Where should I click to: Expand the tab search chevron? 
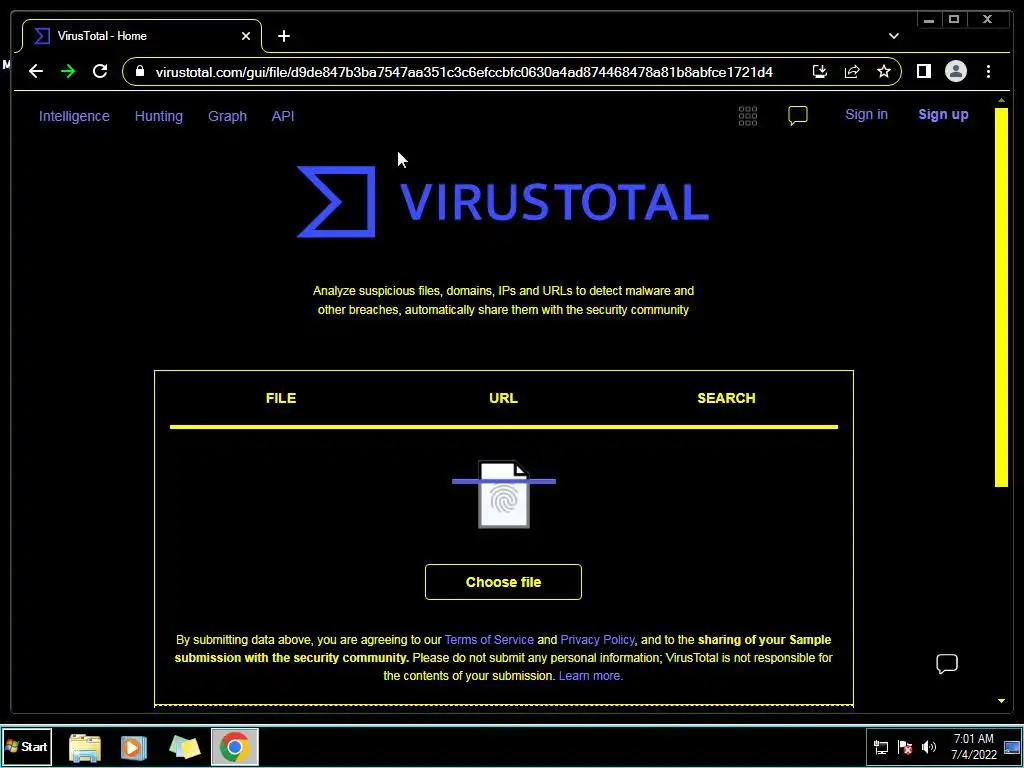pos(893,36)
